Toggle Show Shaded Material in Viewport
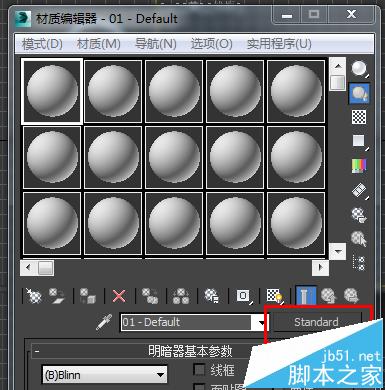 click(x=275, y=296)
